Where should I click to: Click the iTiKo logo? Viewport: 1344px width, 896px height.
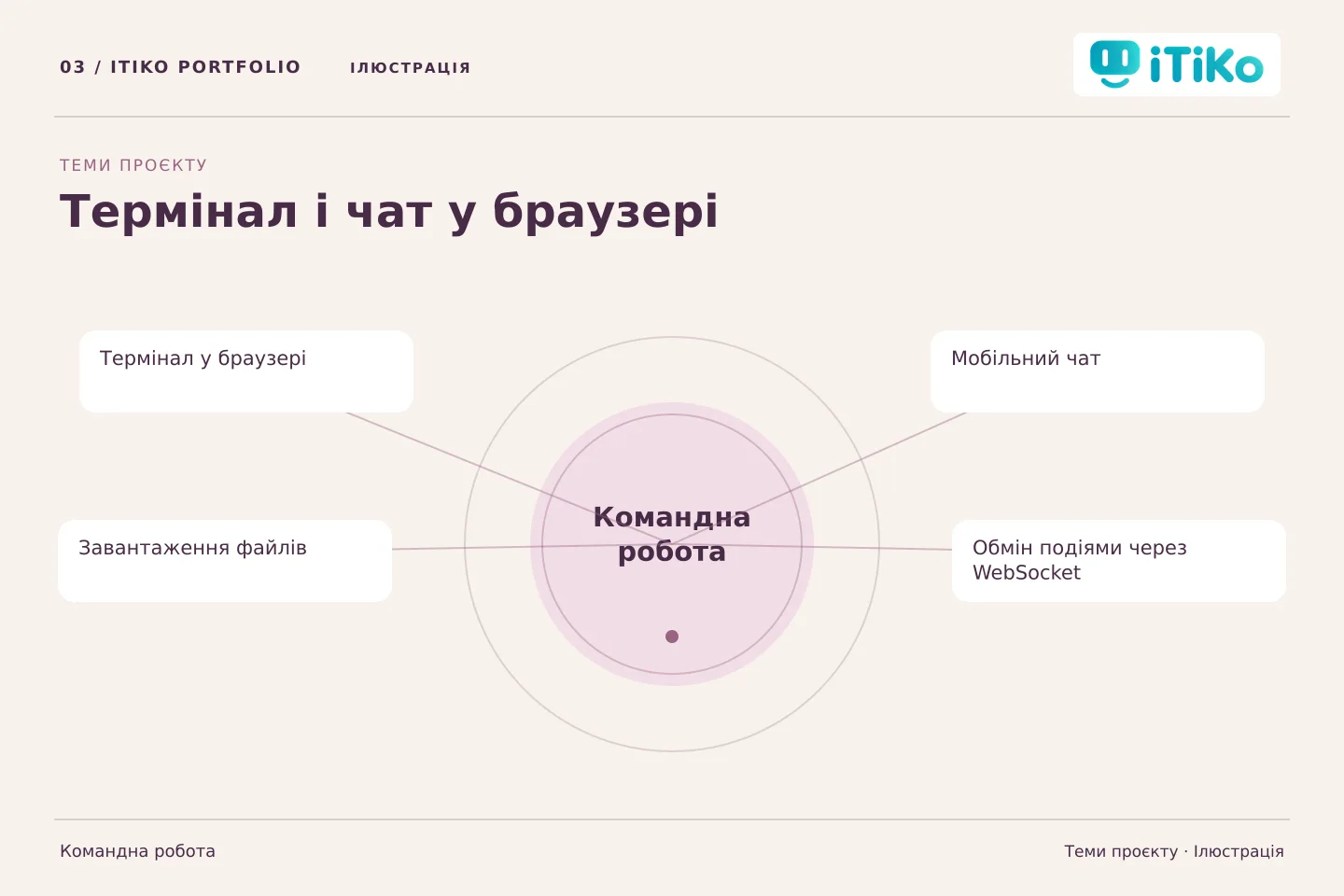click(x=1176, y=64)
